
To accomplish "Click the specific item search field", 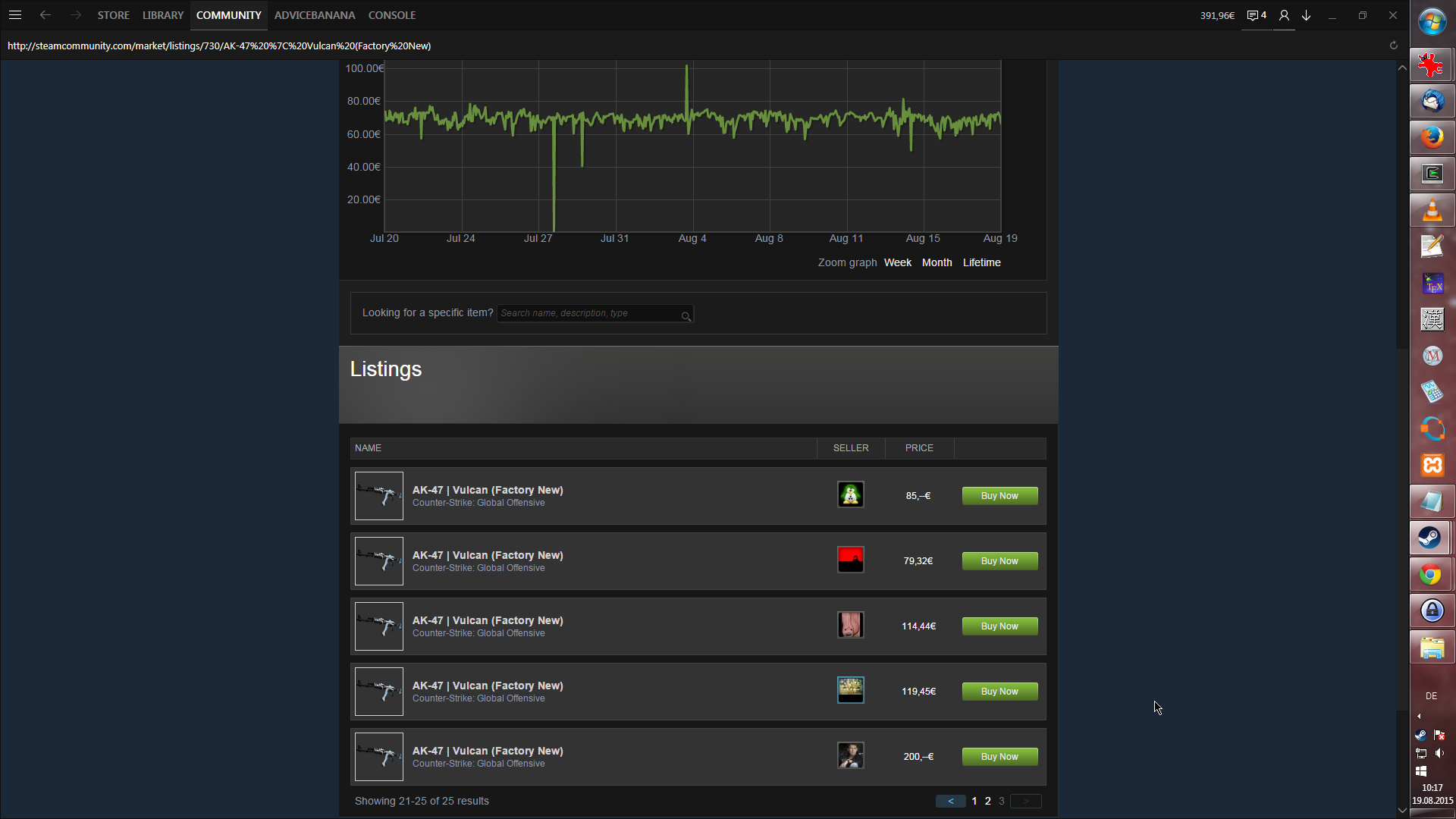I will coord(588,313).
